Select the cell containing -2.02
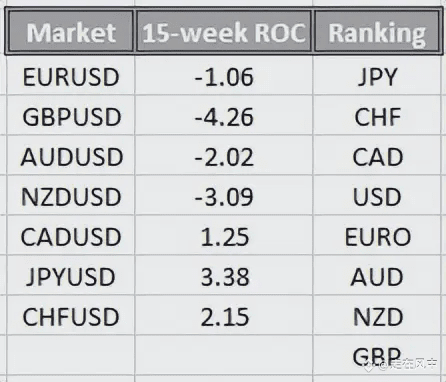 [x=224, y=156]
